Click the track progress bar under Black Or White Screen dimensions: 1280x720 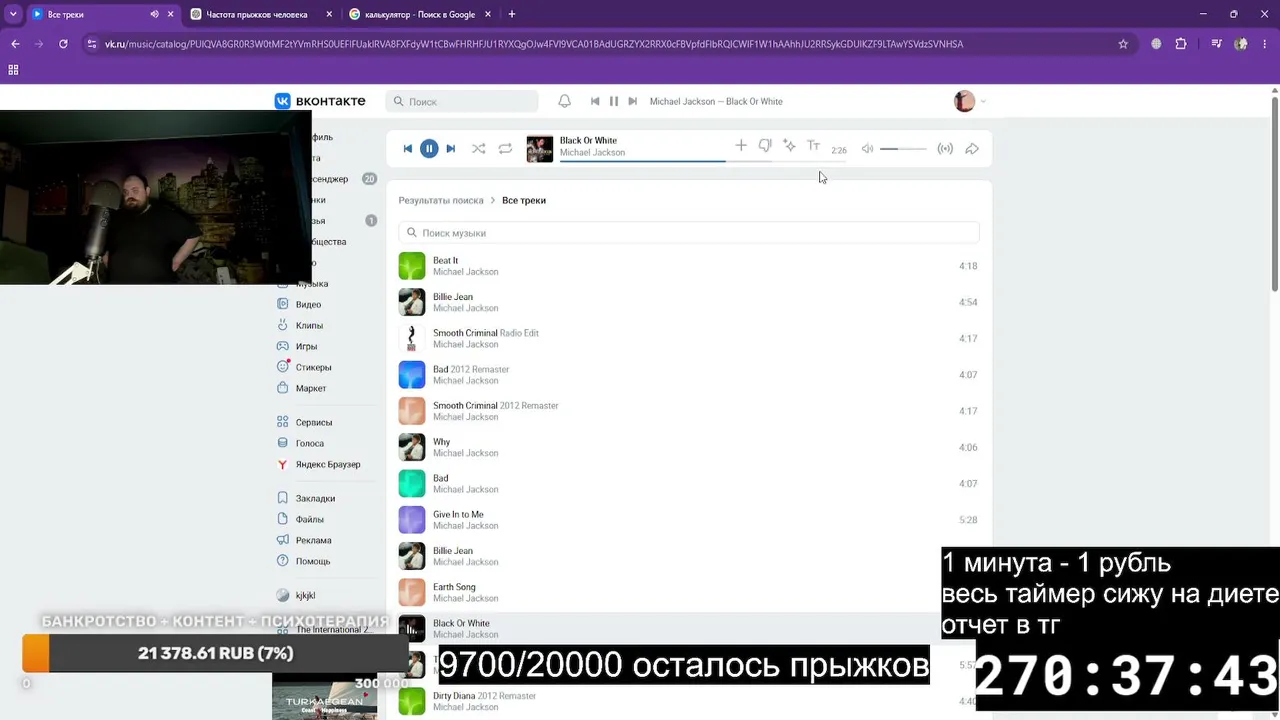(x=702, y=161)
